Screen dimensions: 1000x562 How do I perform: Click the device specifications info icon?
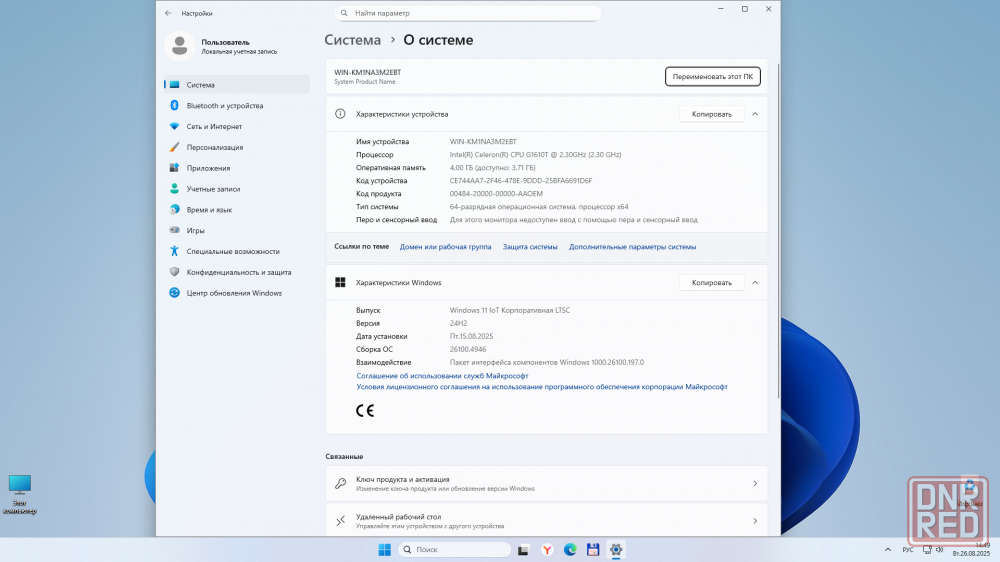pos(340,114)
